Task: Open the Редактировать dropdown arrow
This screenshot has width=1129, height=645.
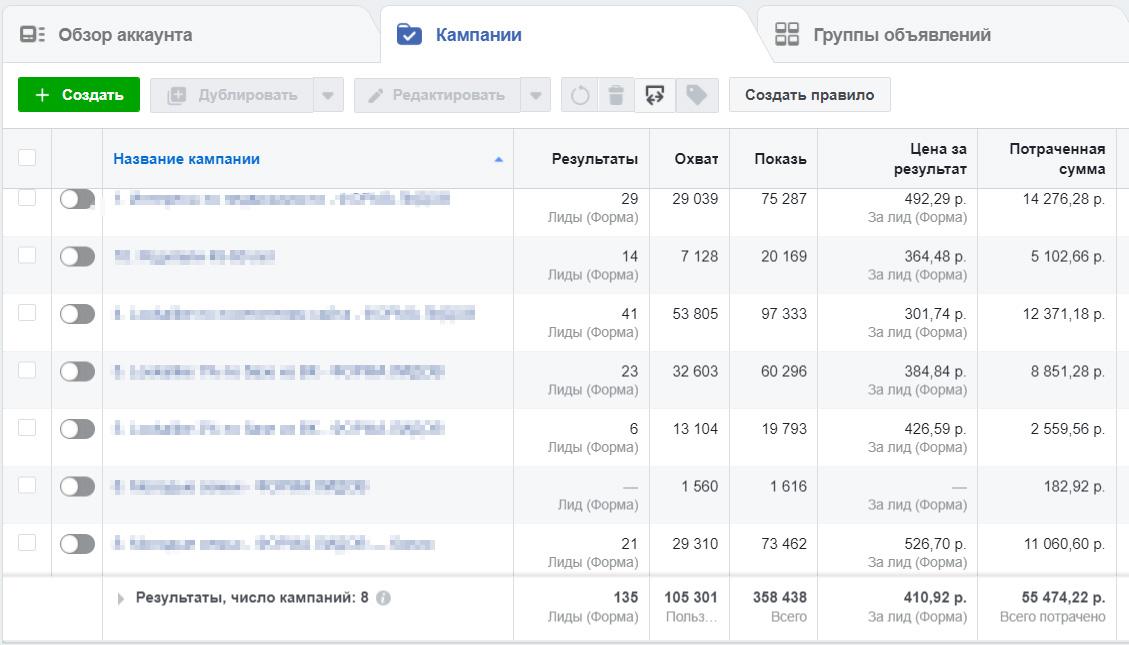Action: 537,95
